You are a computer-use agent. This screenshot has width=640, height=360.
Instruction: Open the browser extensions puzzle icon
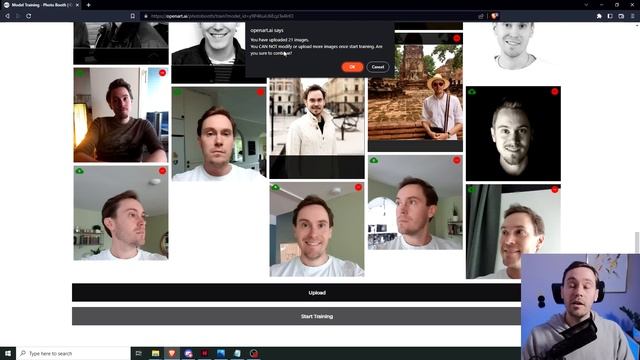[x=599, y=16]
